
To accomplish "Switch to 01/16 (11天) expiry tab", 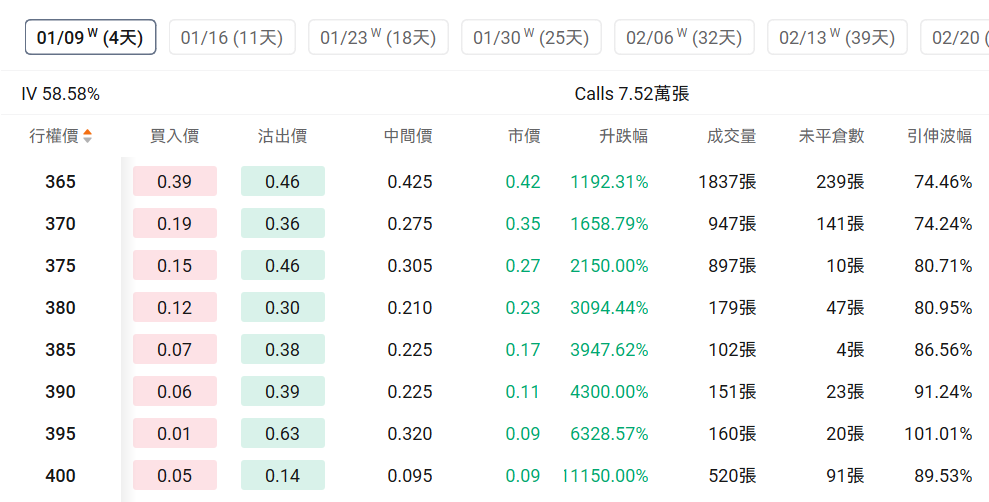I will coord(232,38).
